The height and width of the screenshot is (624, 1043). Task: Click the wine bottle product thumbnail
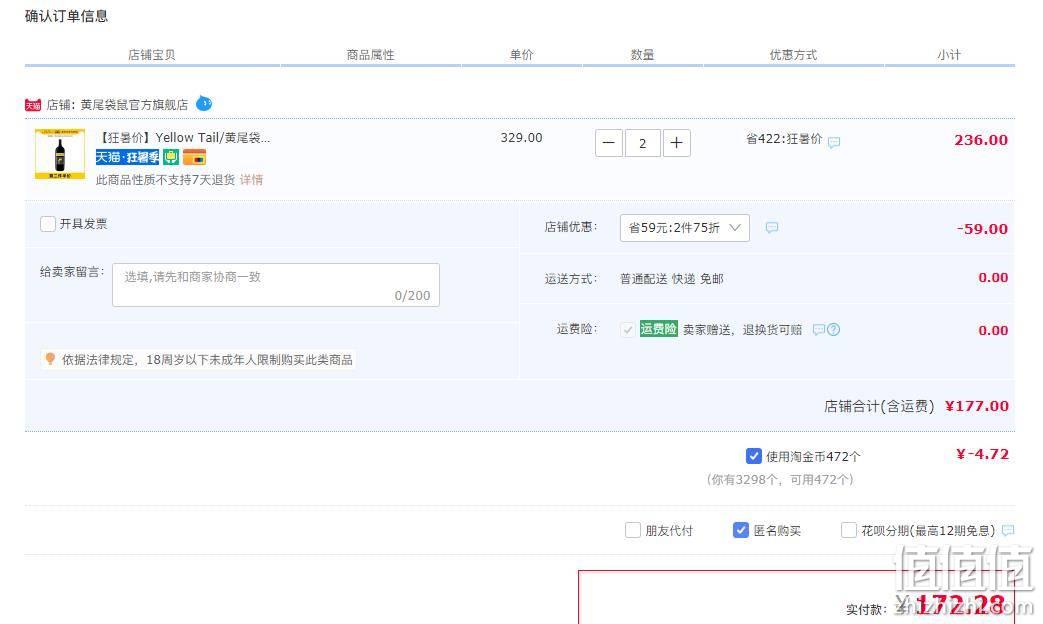(x=60, y=154)
